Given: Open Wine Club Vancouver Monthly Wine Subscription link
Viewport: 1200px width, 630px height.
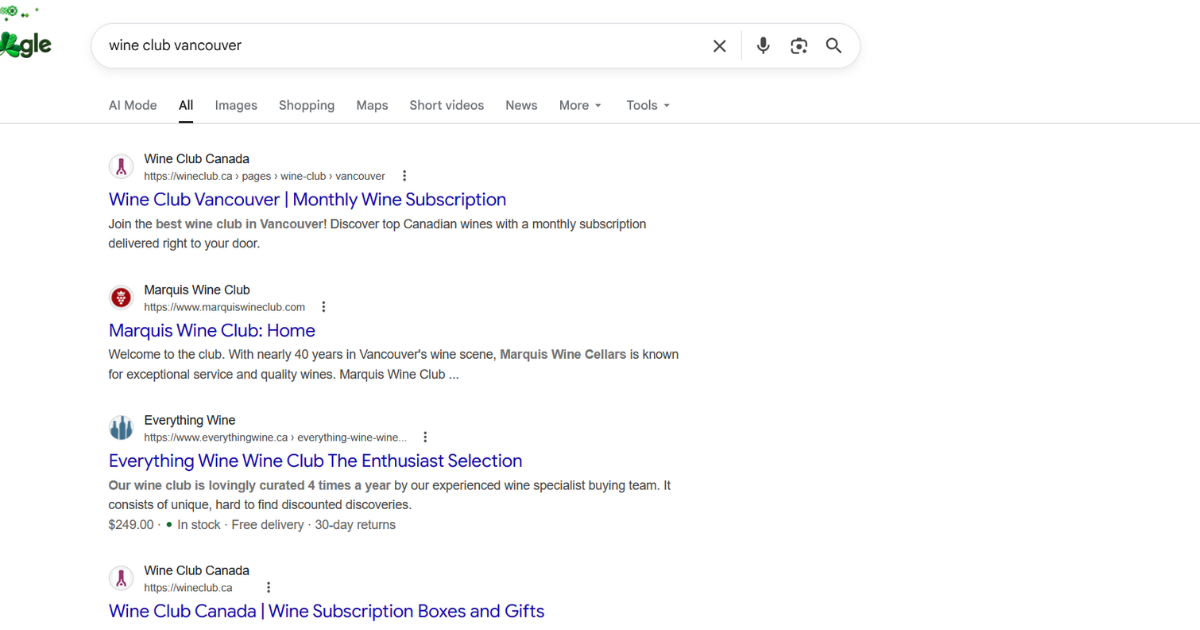Looking at the screenshot, I should tap(308, 199).
